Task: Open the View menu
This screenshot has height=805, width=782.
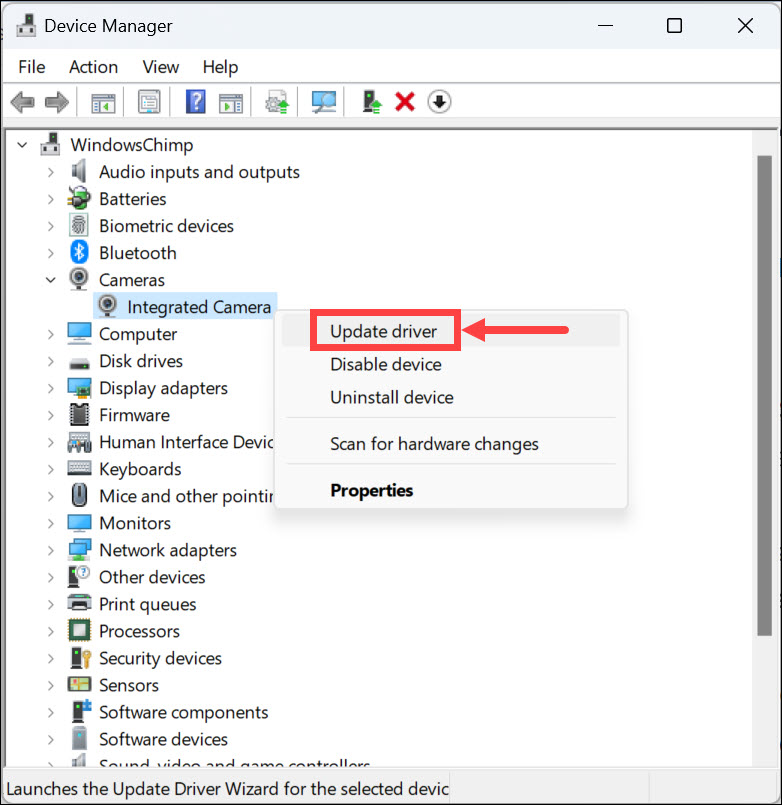Action: 160,67
